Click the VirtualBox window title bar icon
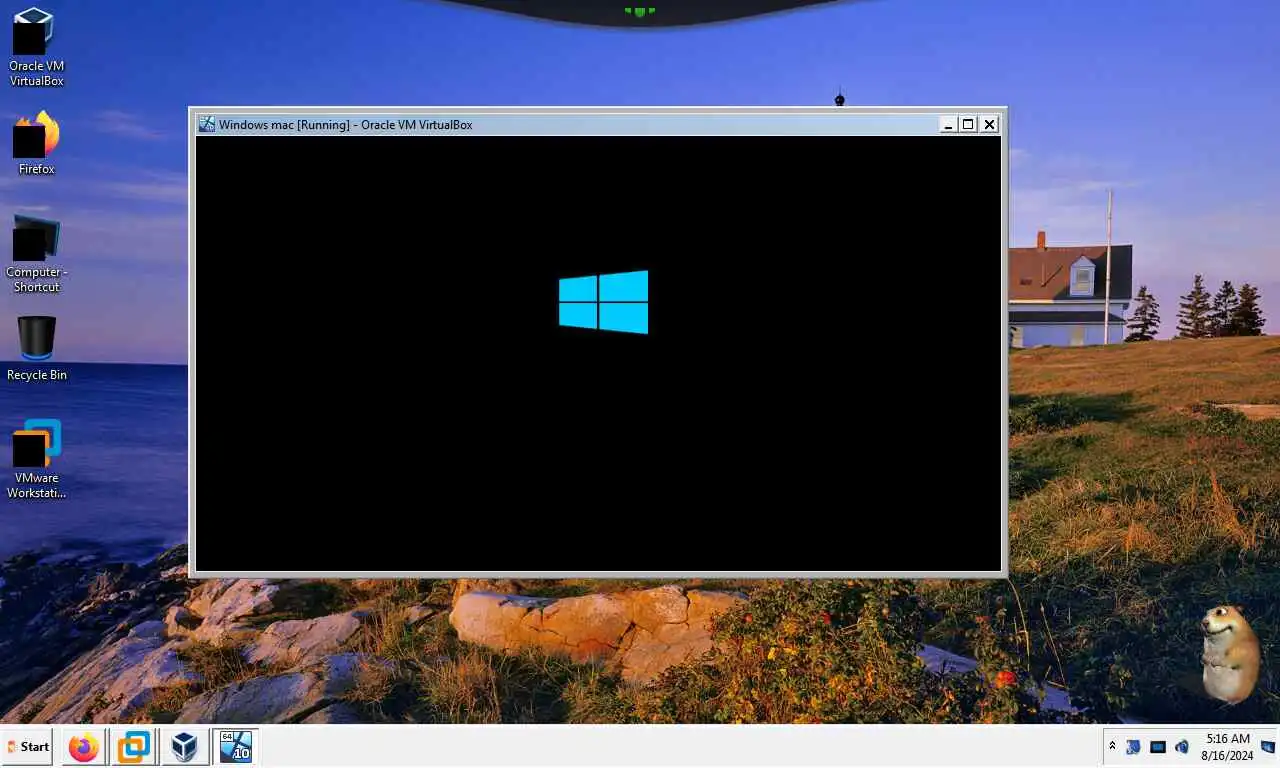 [x=207, y=124]
